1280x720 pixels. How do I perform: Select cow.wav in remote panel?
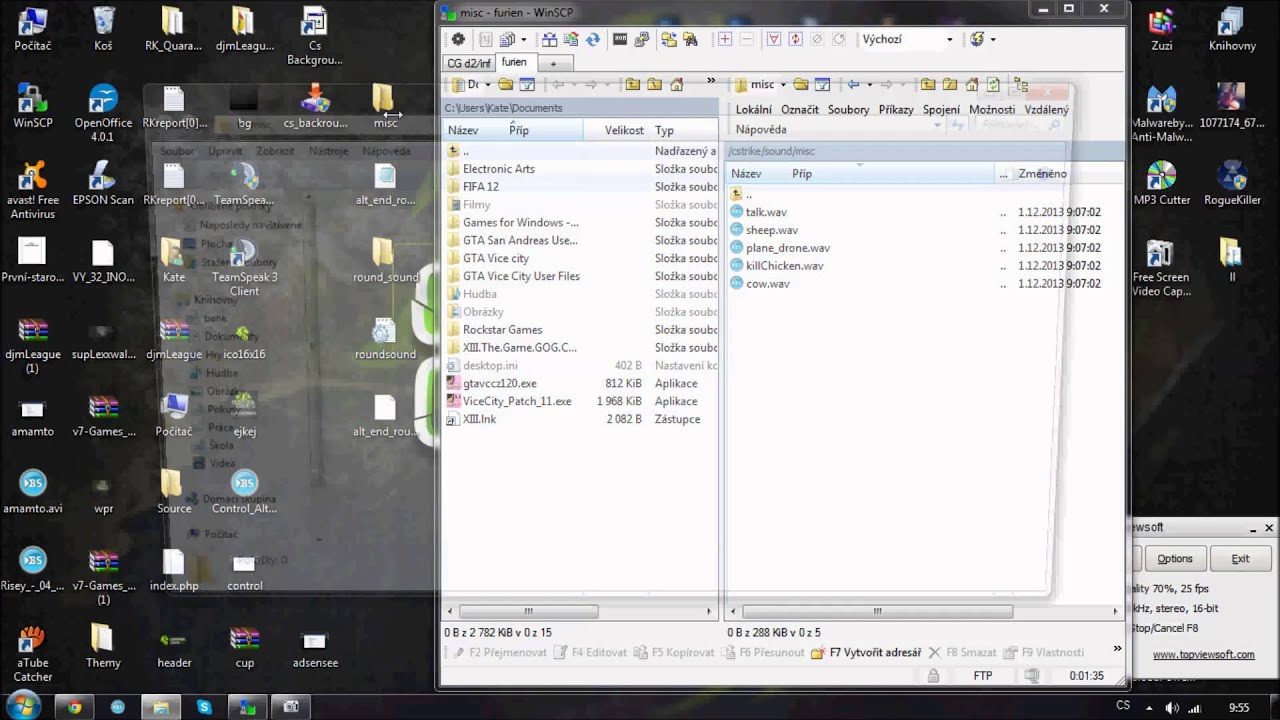(x=767, y=284)
